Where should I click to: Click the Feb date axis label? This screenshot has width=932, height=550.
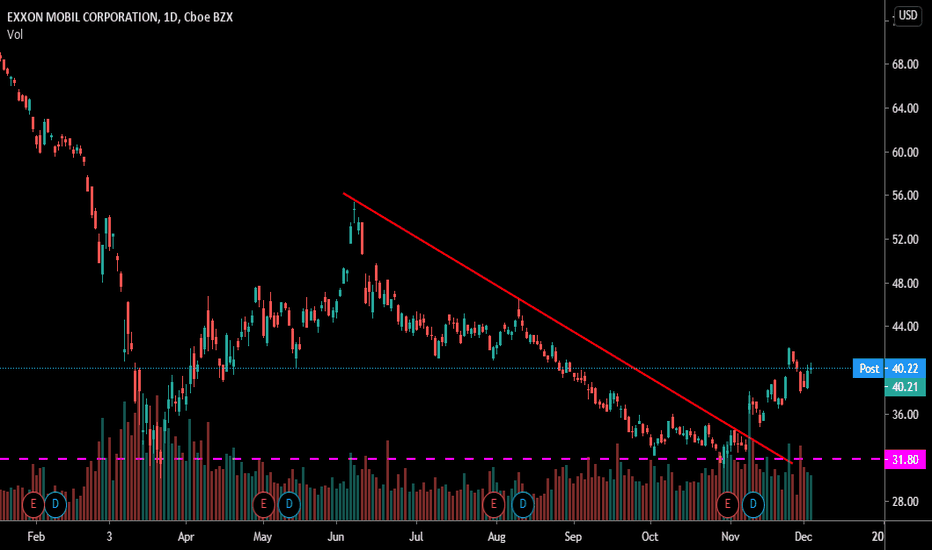pyautogui.click(x=36, y=536)
